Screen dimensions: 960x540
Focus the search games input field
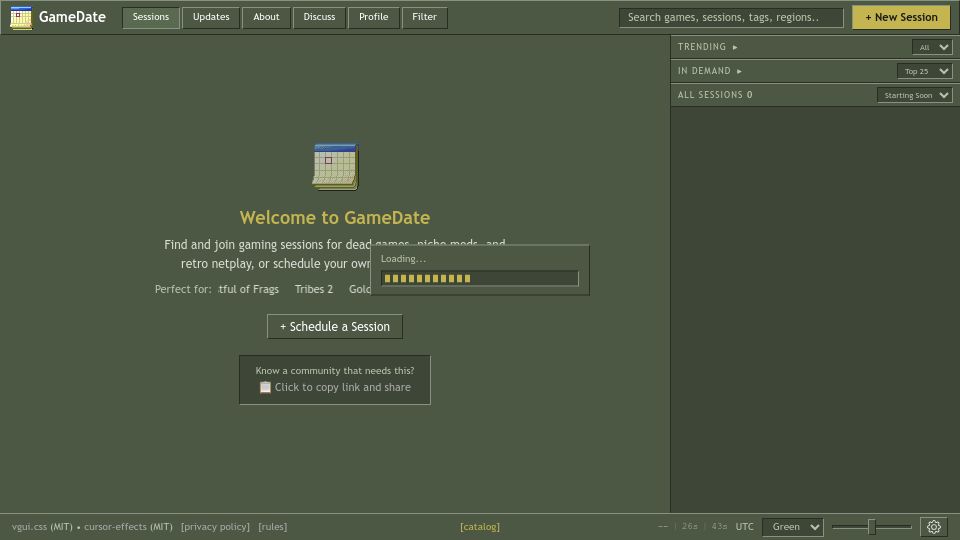731,18
